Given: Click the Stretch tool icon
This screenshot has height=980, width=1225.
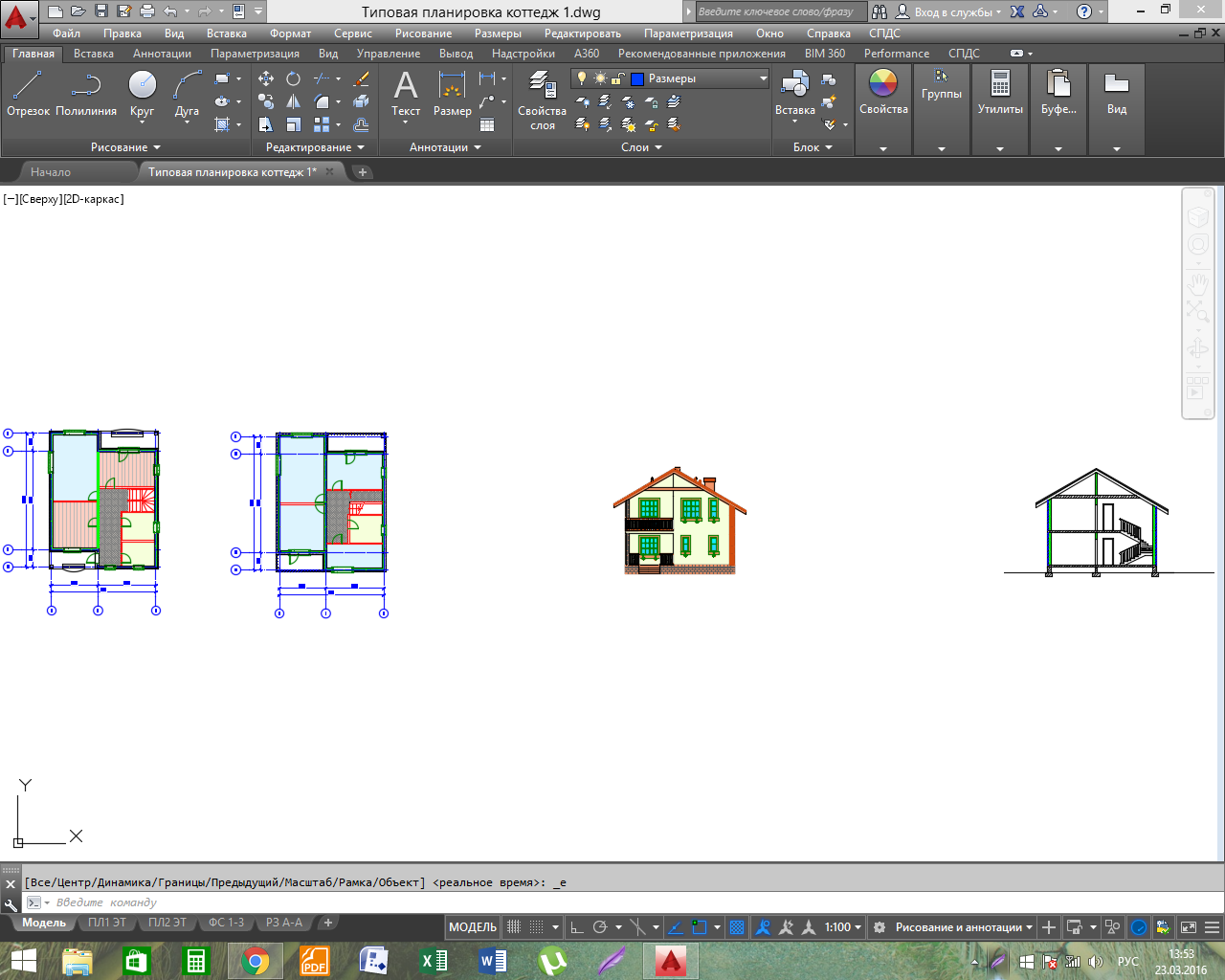Looking at the screenshot, I should pyautogui.click(x=266, y=124).
